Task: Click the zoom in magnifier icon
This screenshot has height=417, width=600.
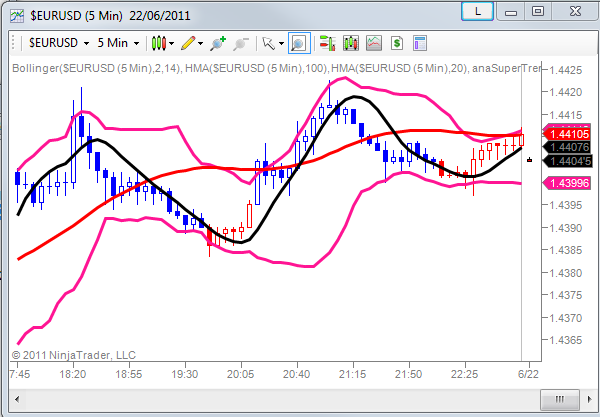Action: [218, 44]
